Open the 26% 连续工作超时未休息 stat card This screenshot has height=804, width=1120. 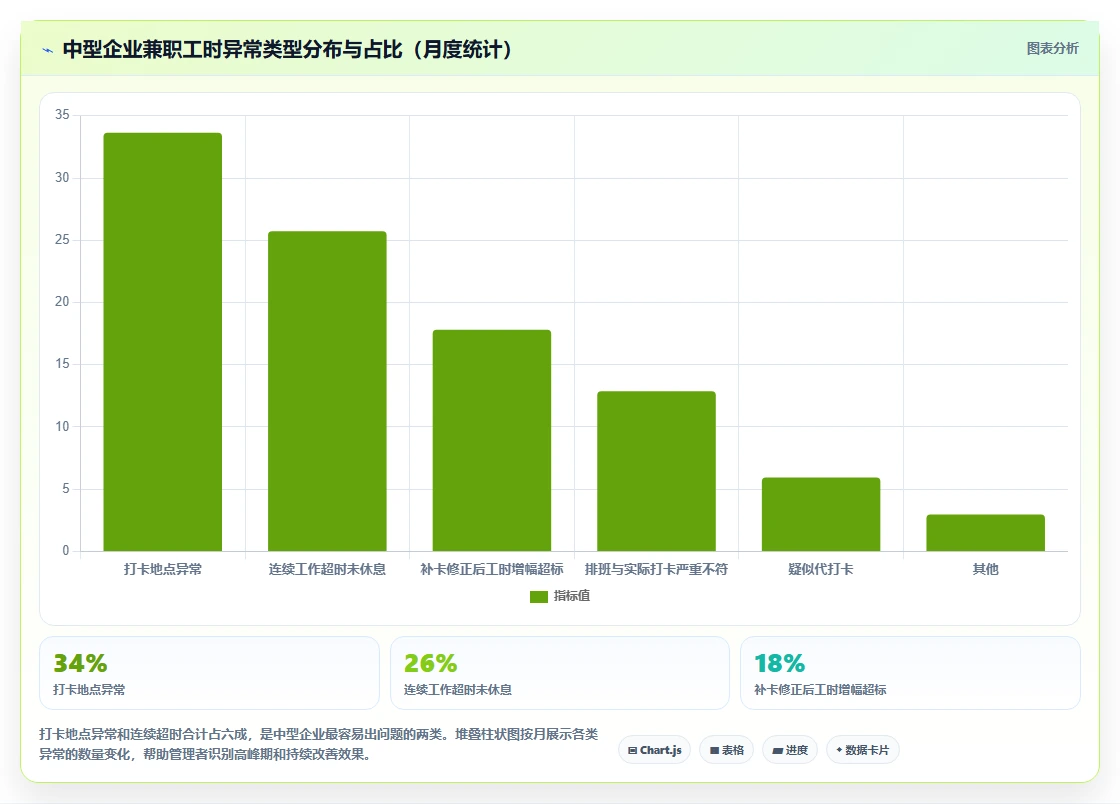click(560, 673)
